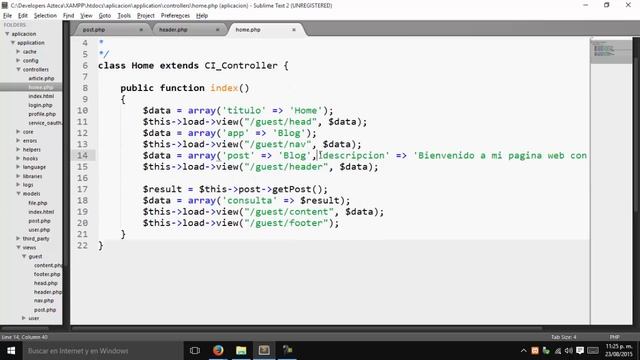Open nav.php under guest
Viewport: 640px width, 360px height.
pos(44,300)
